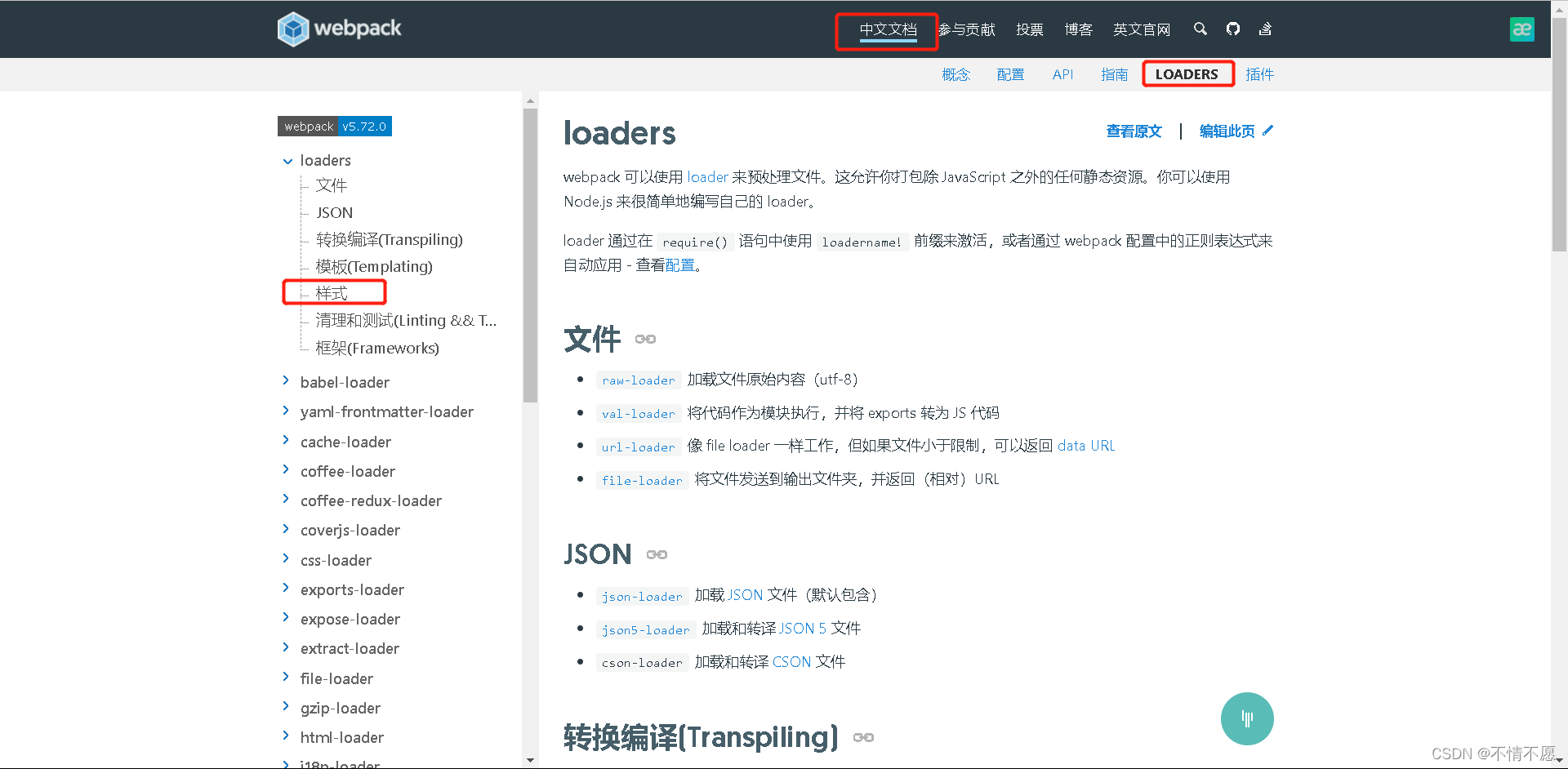Open the cson-loader link
The width and height of the screenshot is (1568, 769).
click(x=642, y=663)
